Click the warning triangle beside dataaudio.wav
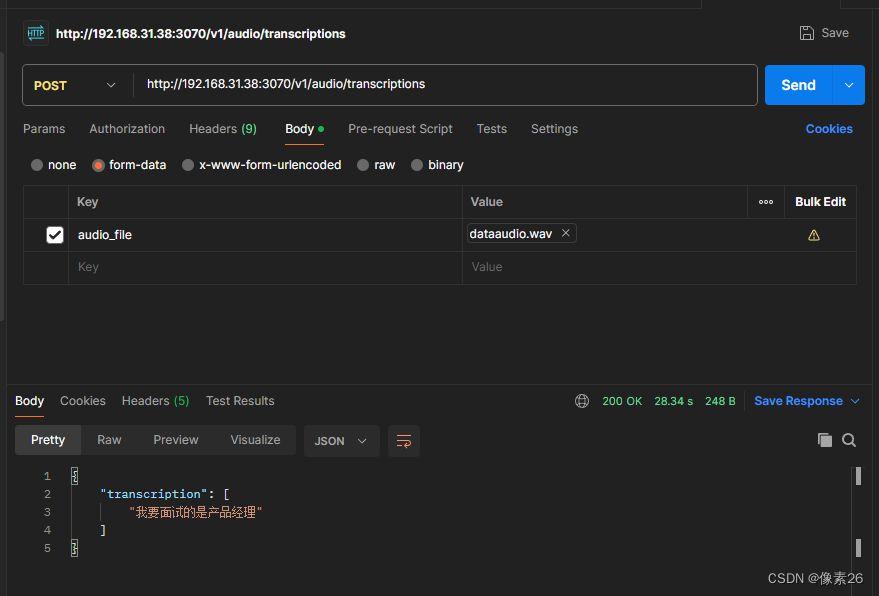The height and width of the screenshot is (596, 879). point(813,234)
